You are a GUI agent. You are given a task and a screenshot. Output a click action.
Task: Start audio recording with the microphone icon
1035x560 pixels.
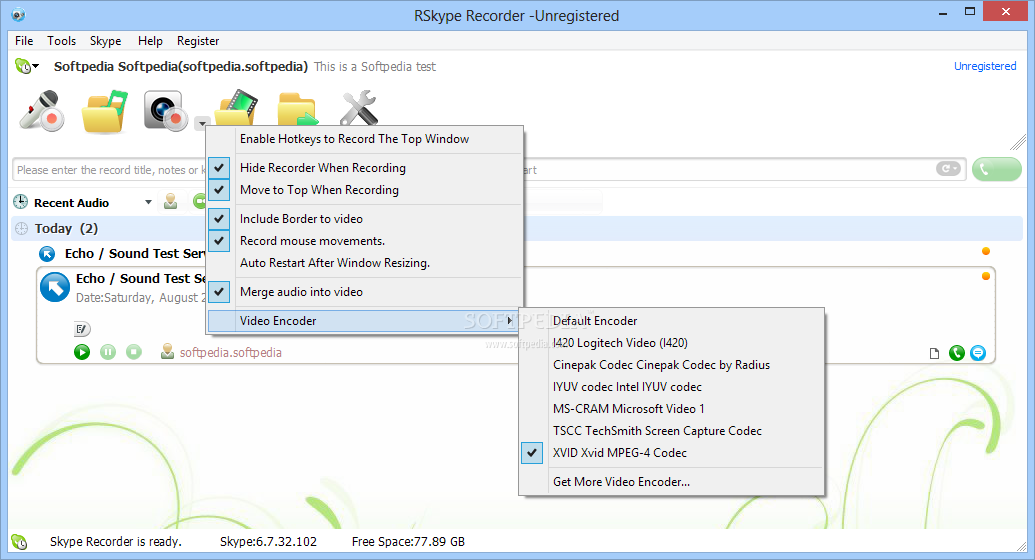pos(42,110)
